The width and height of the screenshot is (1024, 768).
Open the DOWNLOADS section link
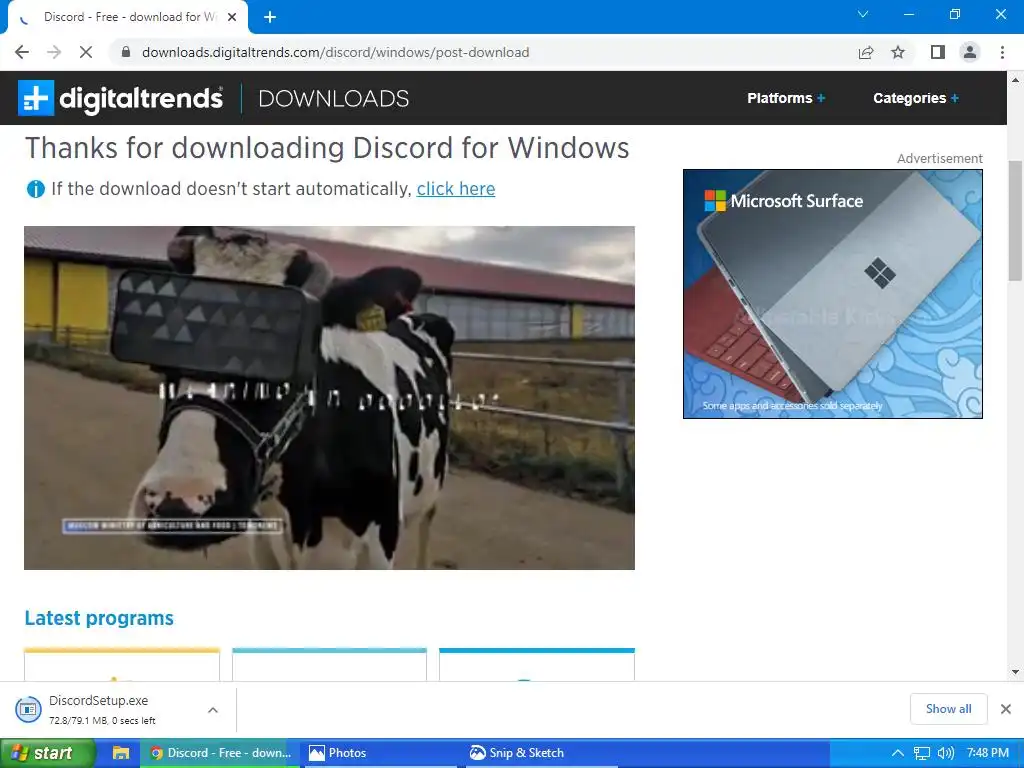tap(334, 99)
